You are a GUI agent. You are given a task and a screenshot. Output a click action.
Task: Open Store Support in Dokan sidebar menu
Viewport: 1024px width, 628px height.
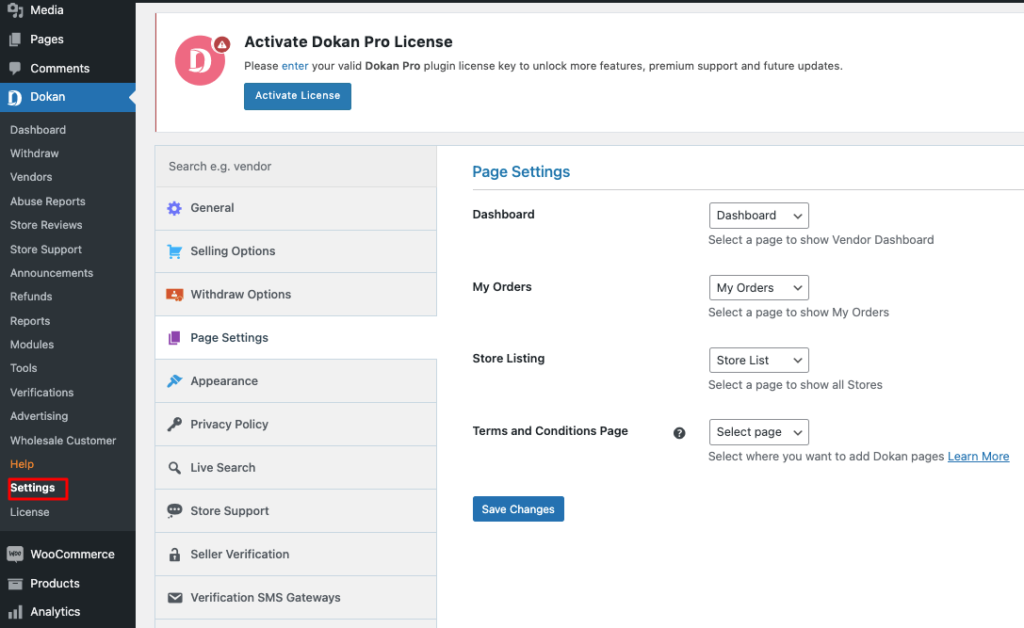[x=46, y=249]
